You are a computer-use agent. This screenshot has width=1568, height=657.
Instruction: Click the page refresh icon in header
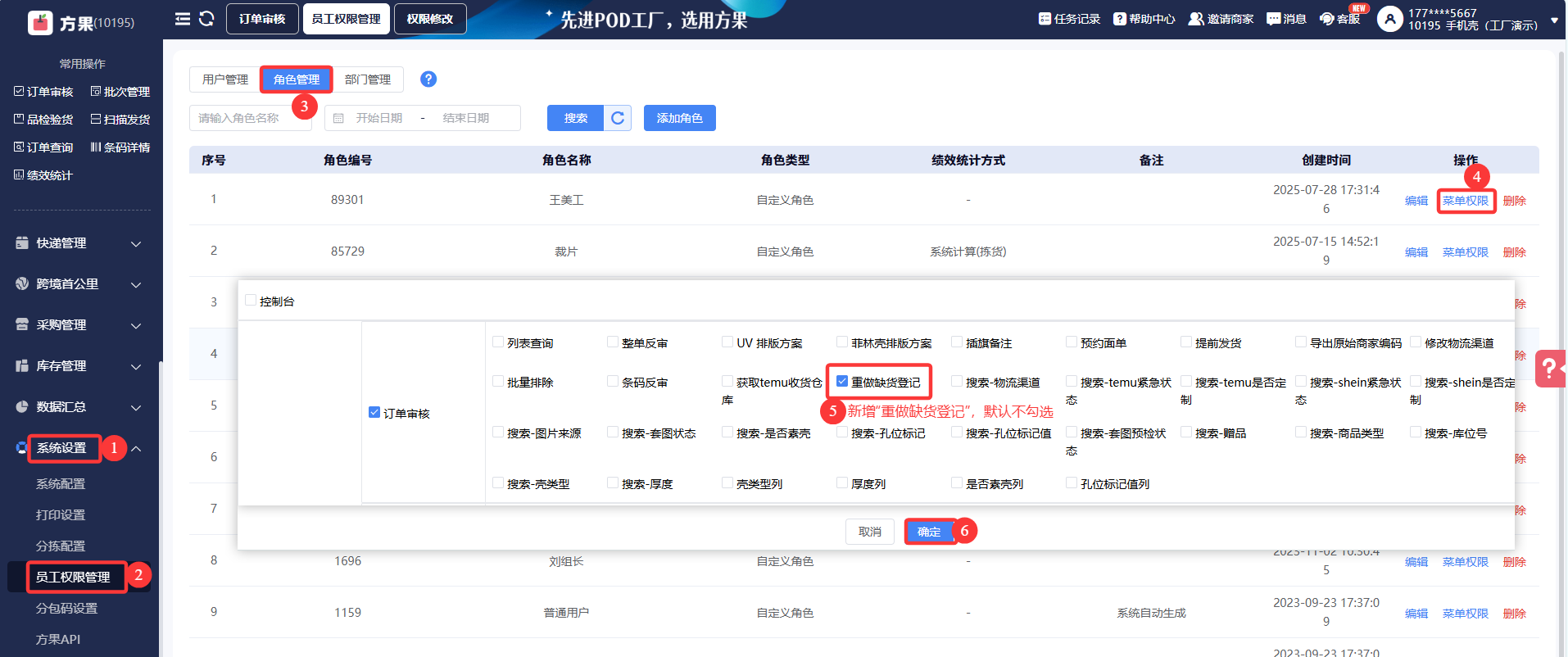point(206,19)
